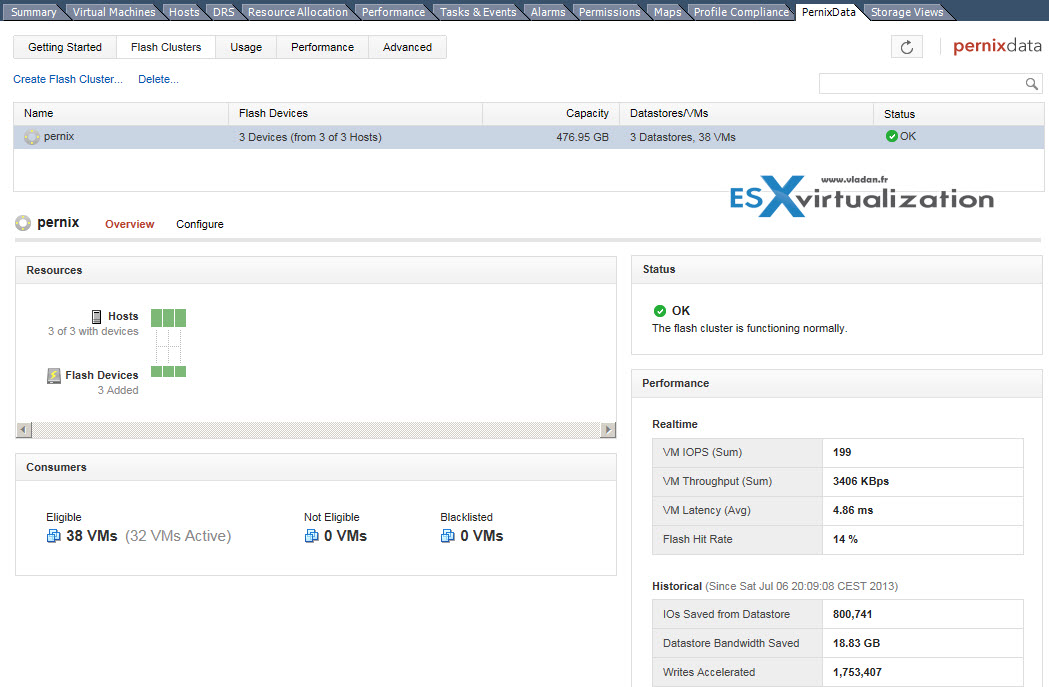Click the 800,741 IOs saved value
Image resolution: width=1049 pixels, height=687 pixels.
(x=852, y=614)
